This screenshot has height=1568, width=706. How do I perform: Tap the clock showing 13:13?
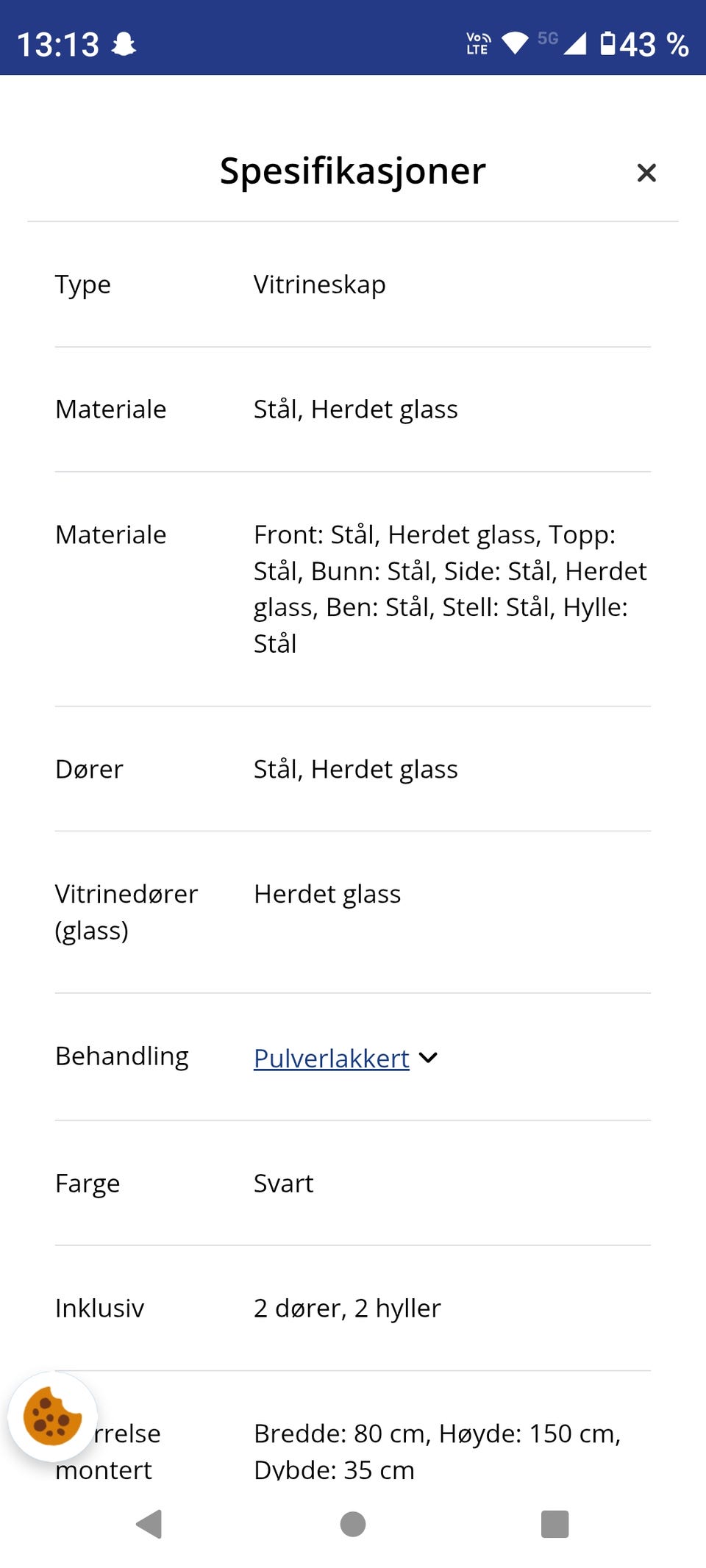pos(59,43)
